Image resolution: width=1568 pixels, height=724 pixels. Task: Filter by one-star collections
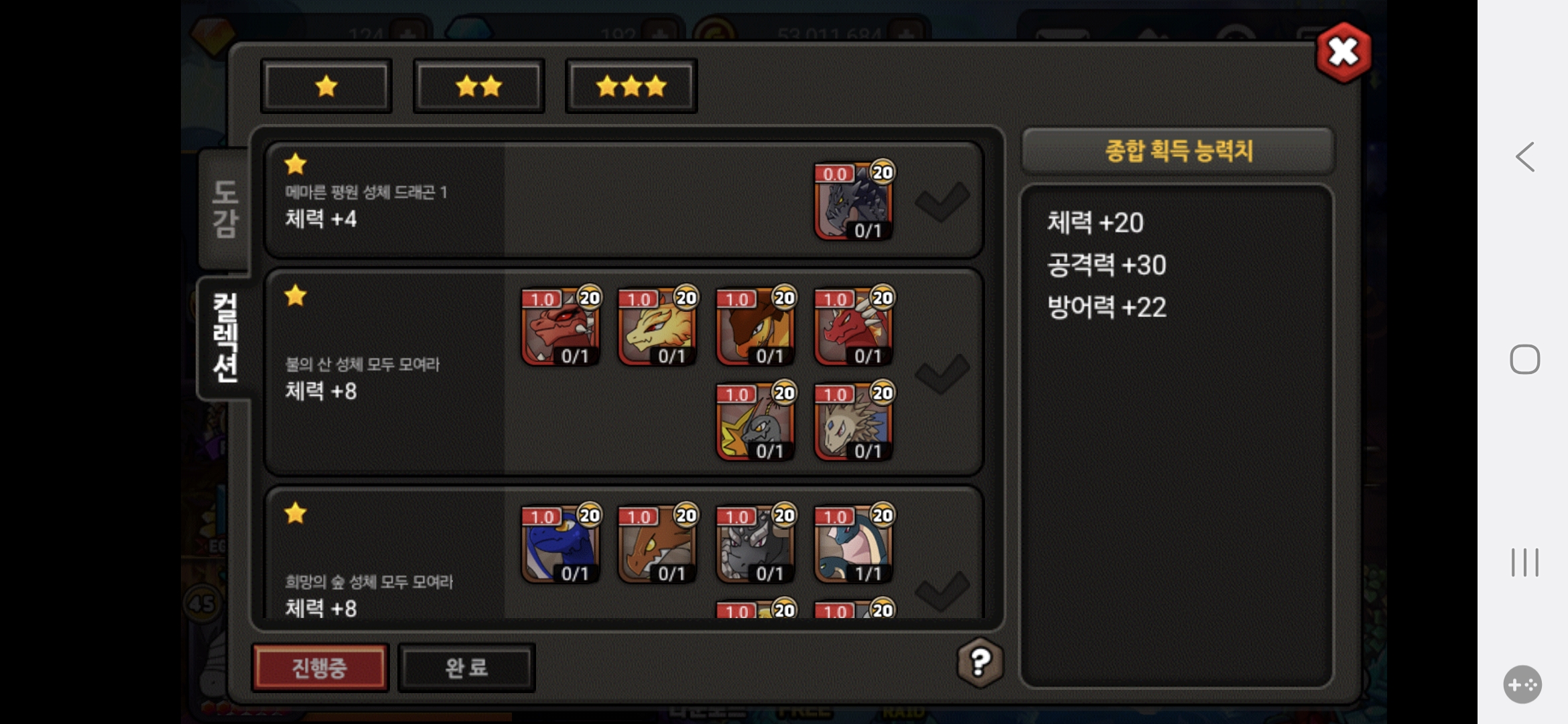coord(326,86)
